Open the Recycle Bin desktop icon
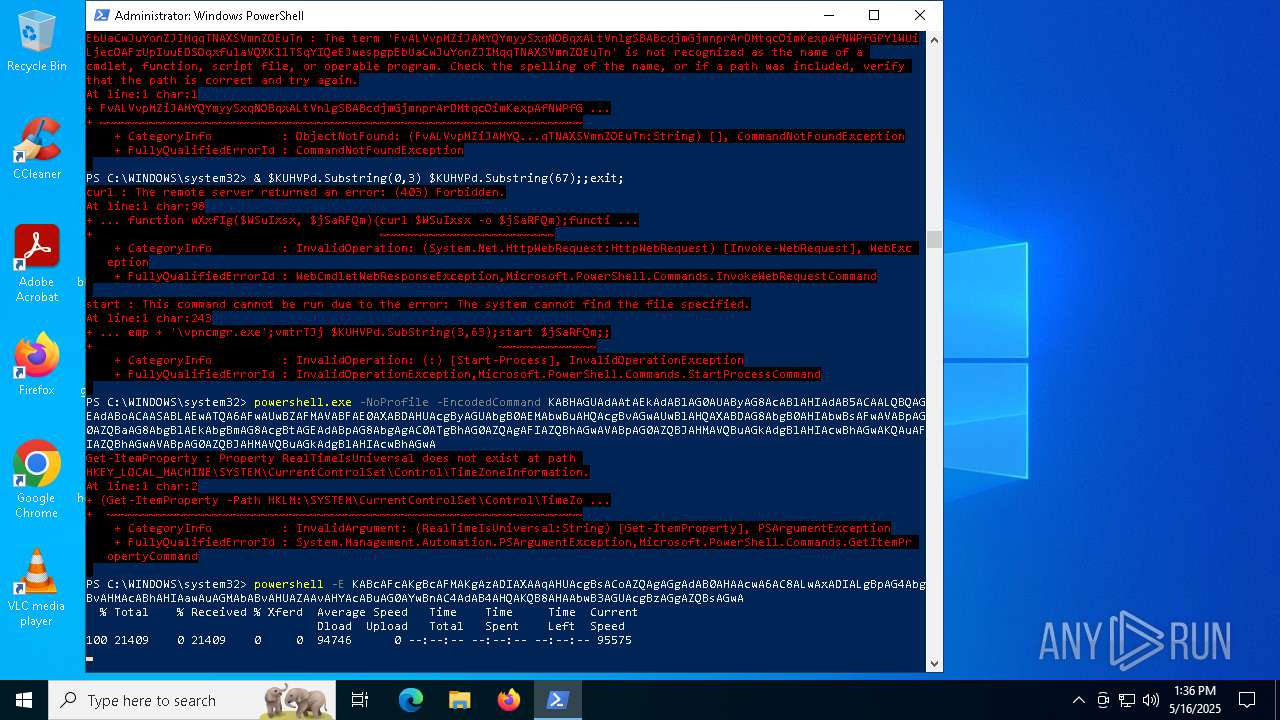Screen dimensions: 1280x720 (x=37, y=42)
